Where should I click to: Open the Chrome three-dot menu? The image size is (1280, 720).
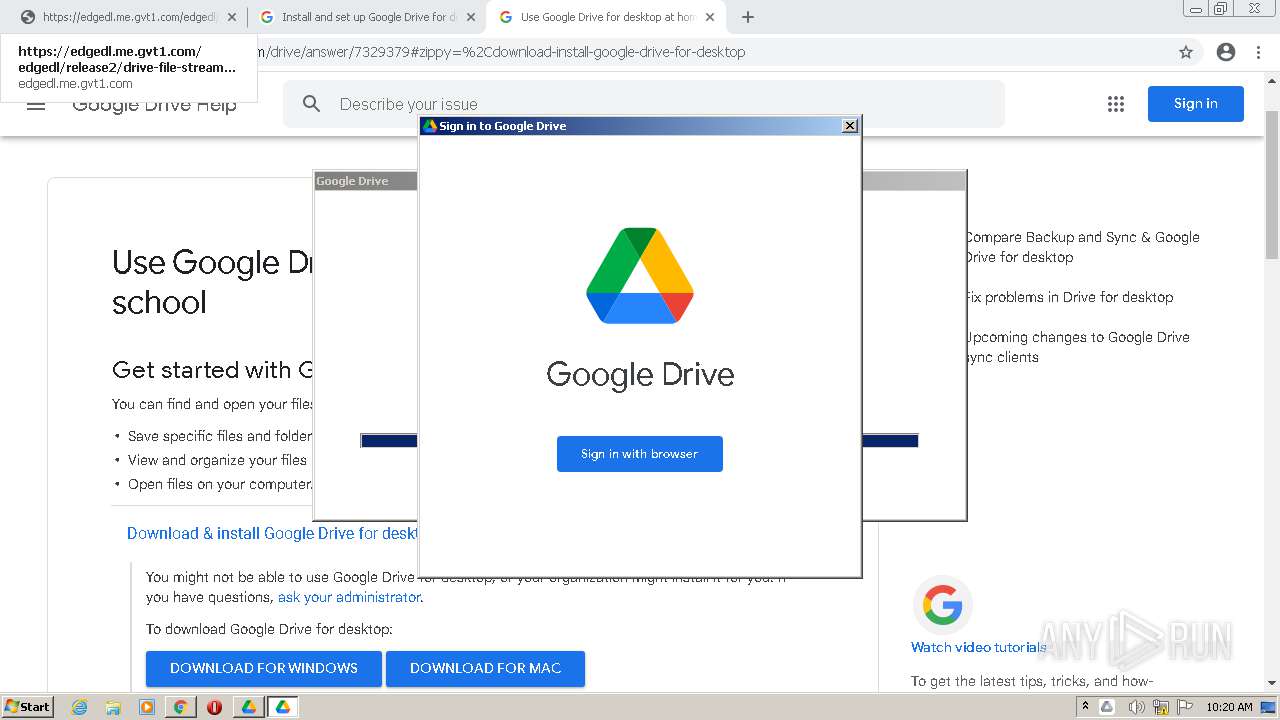[x=1258, y=52]
